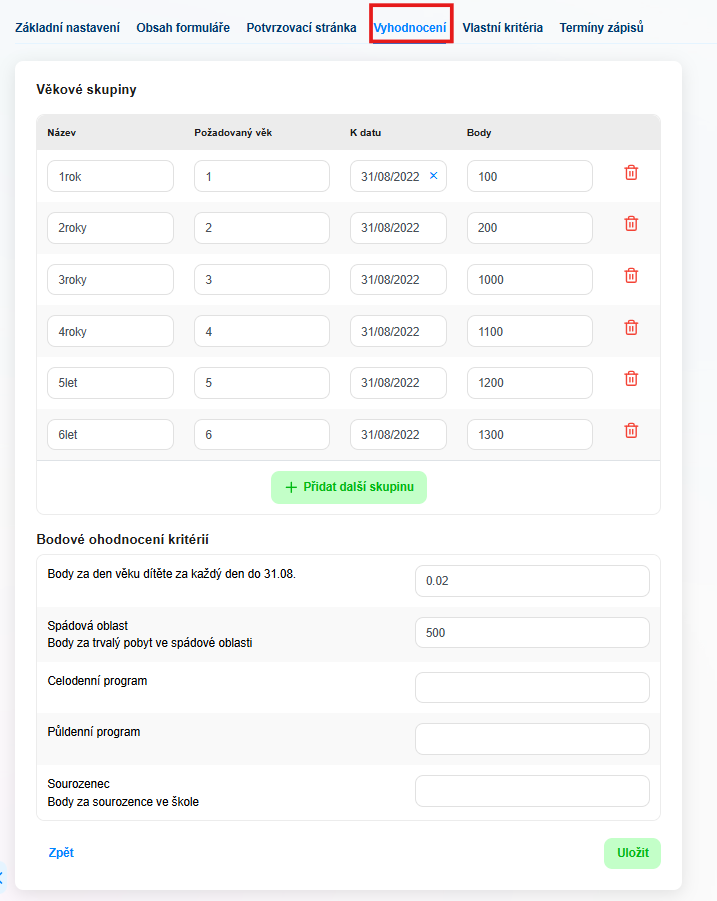Open K datu date field for 6let
This screenshot has width=717, height=901.
click(x=397, y=435)
